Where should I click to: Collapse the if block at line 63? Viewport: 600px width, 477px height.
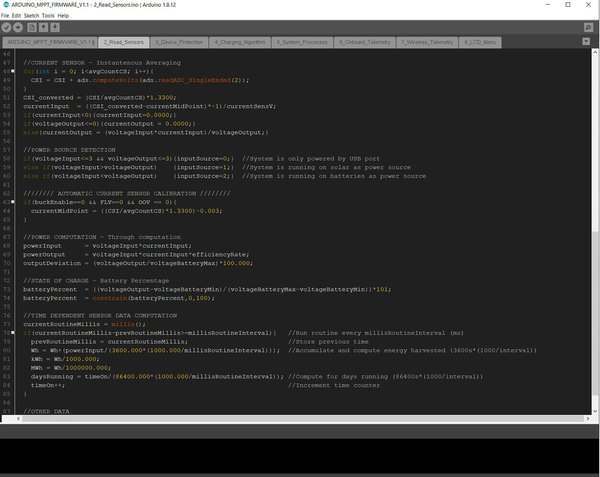(x=13, y=202)
